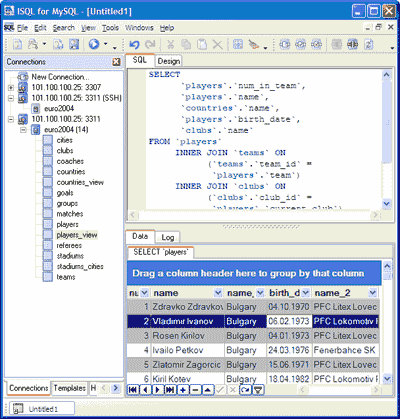The image size is (400, 419).
Task: Open dropdown arrow next to Execute icon
Action: pyautogui.click(x=106, y=44)
